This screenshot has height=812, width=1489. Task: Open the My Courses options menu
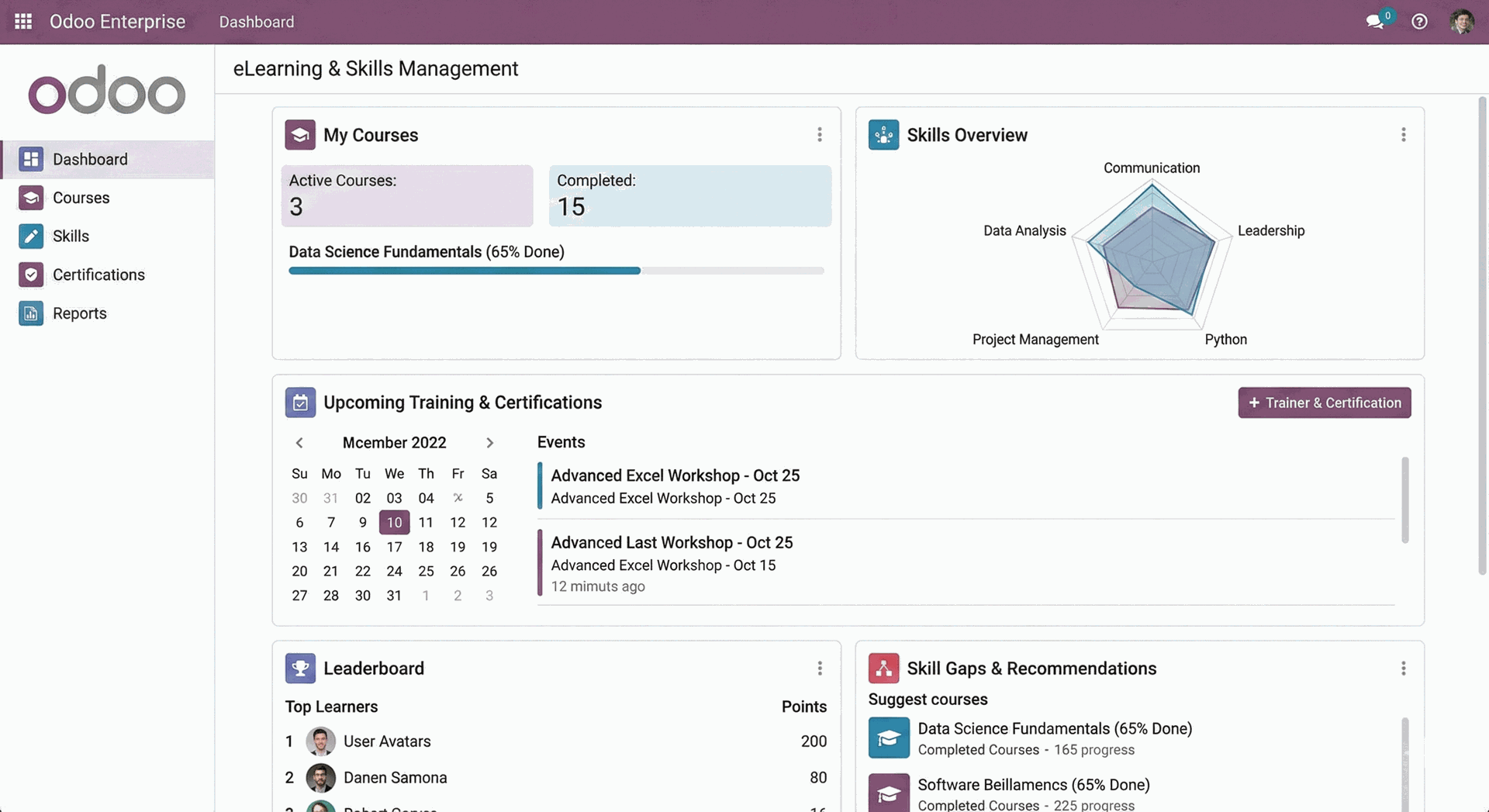pos(820,134)
